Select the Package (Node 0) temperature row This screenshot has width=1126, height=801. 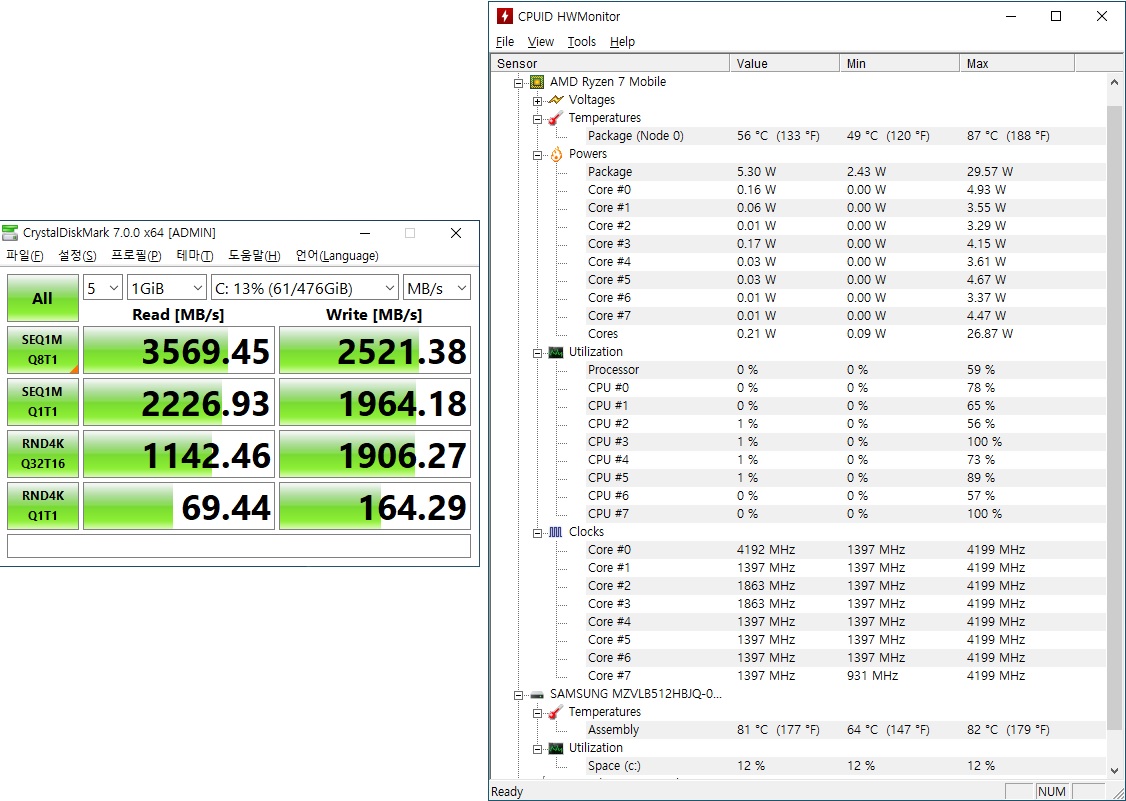point(845,136)
